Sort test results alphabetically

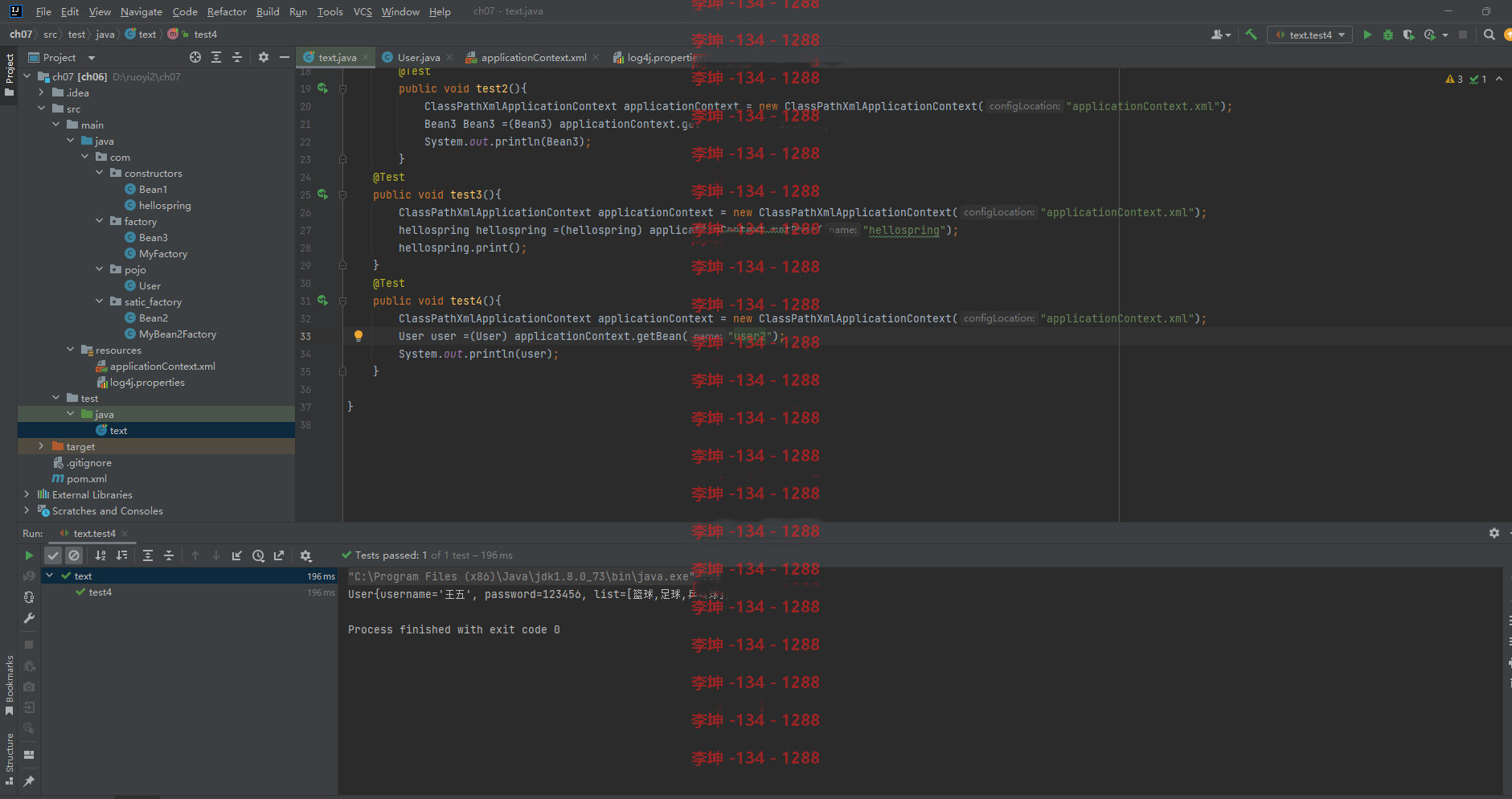[100, 555]
